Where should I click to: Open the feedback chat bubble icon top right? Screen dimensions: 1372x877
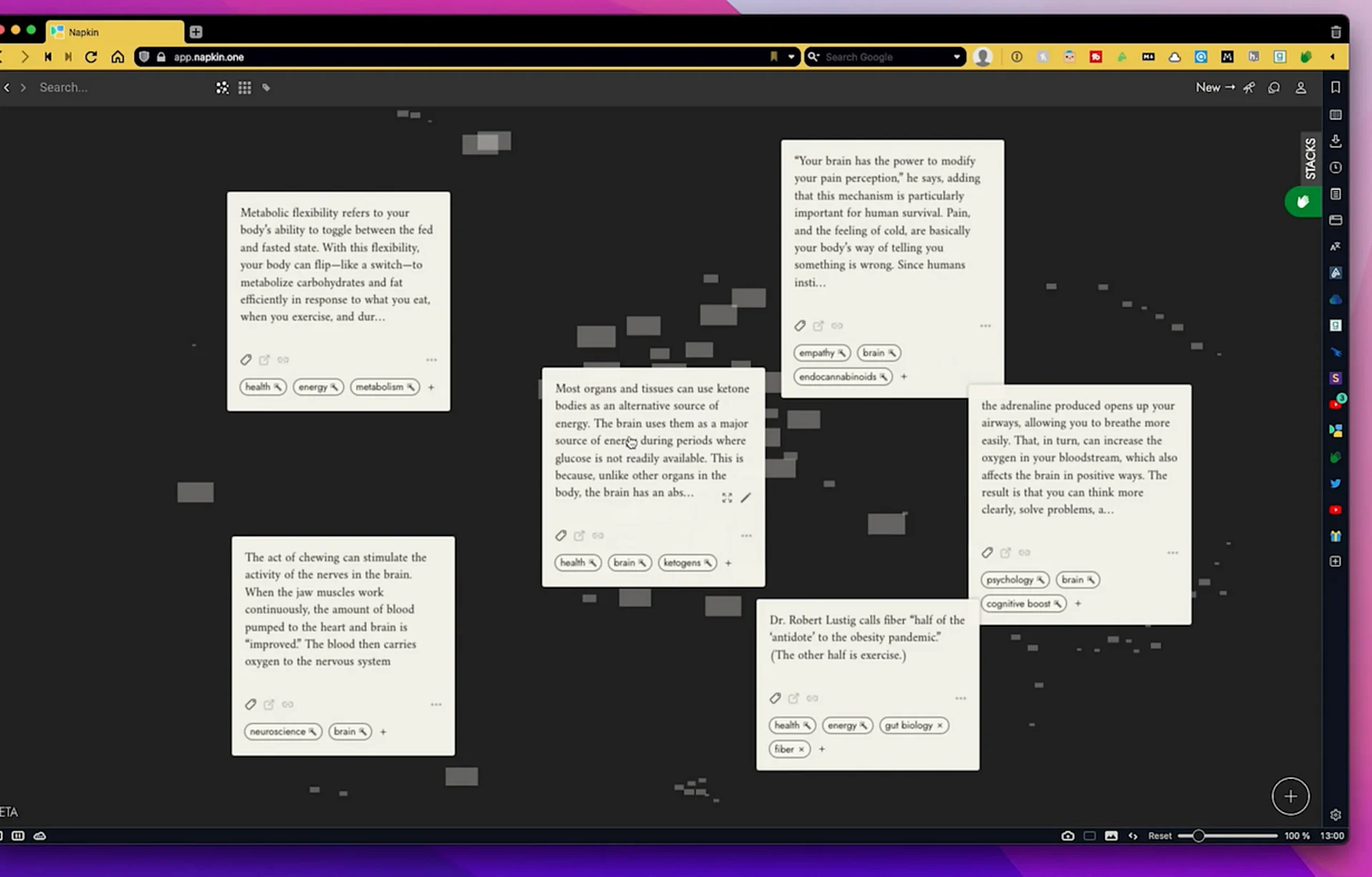click(1274, 87)
